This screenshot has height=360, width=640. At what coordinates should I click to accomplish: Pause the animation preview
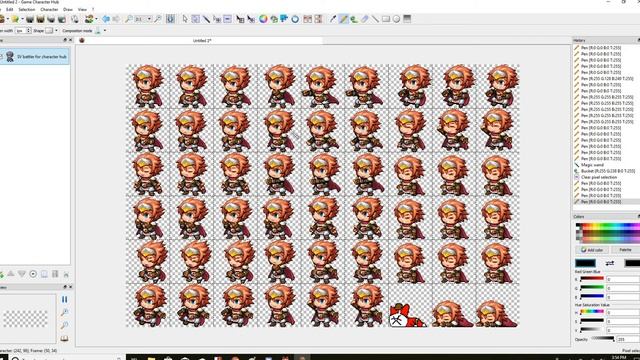(64, 299)
